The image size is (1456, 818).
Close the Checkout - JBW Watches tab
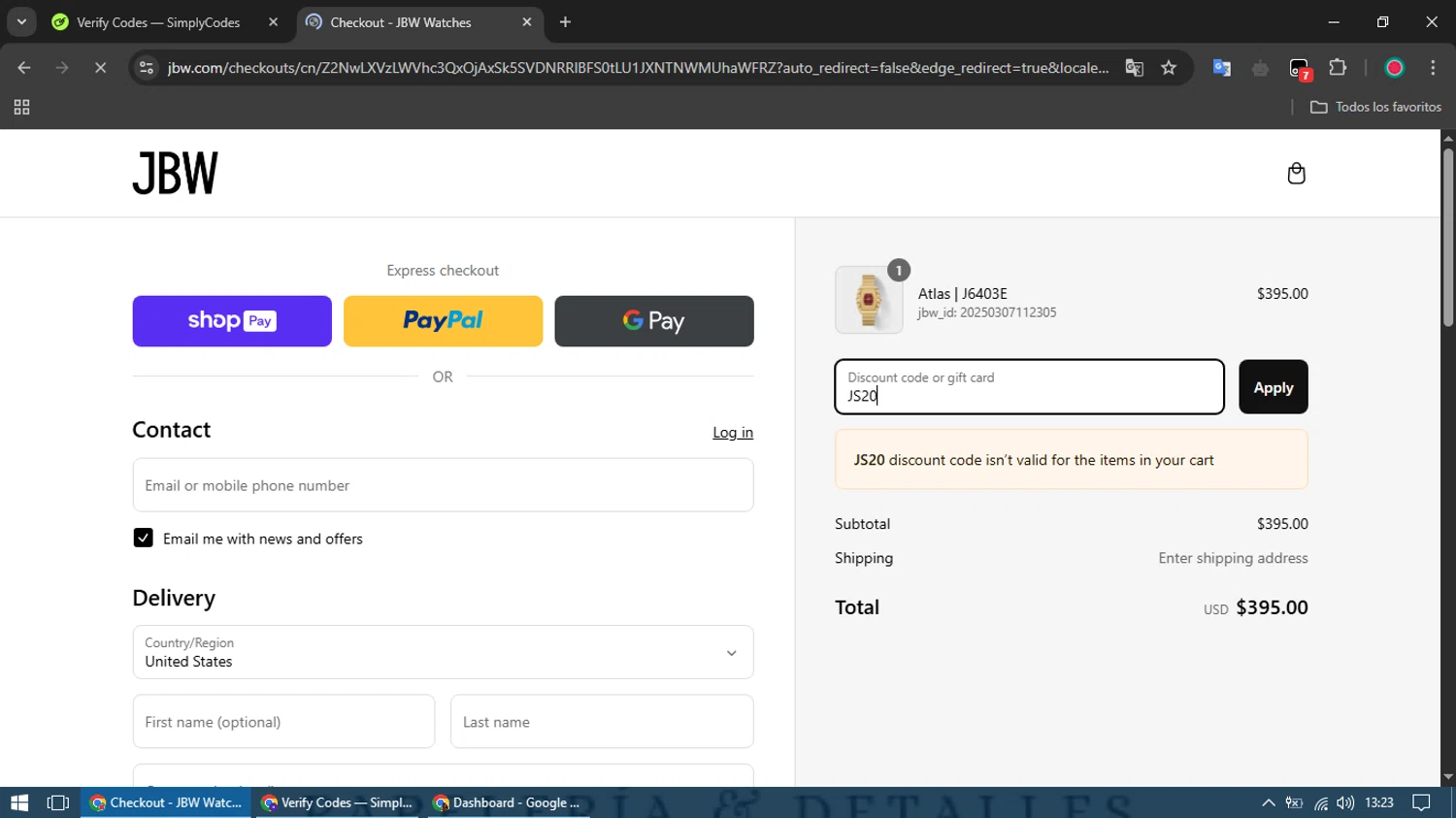coord(527,21)
